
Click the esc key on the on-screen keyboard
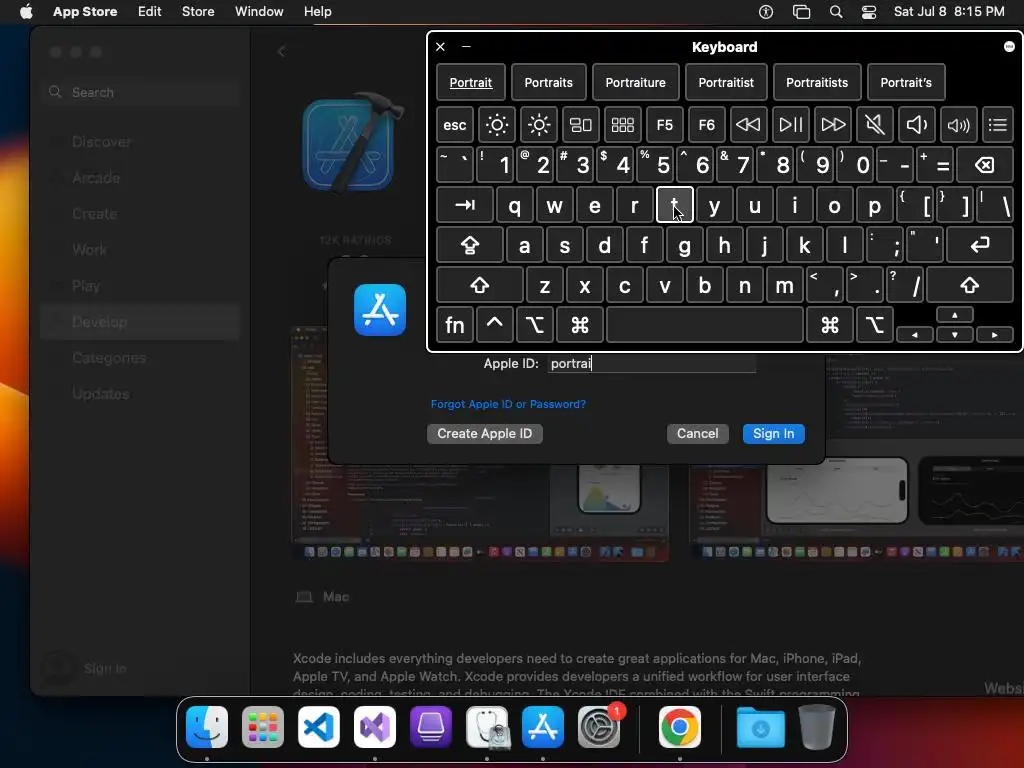point(455,125)
